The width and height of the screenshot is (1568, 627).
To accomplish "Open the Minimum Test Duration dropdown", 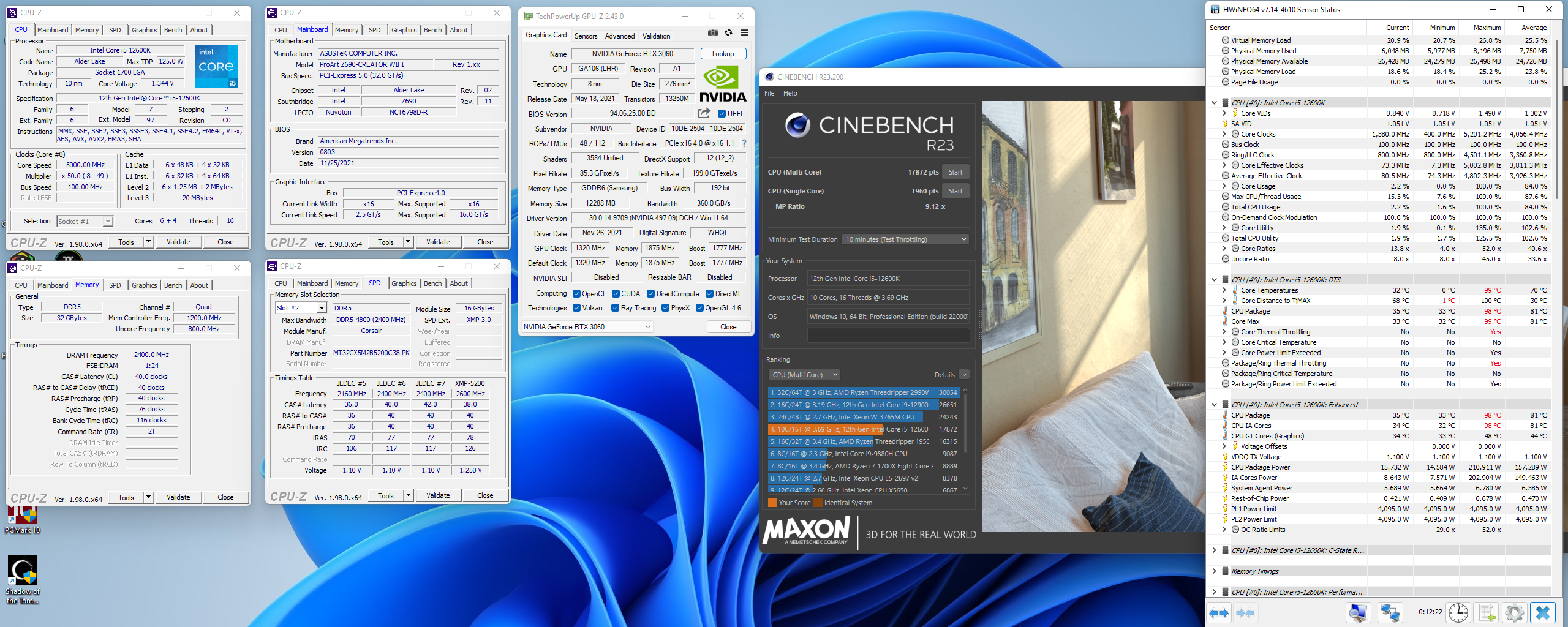I will pyautogui.click(x=905, y=239).
